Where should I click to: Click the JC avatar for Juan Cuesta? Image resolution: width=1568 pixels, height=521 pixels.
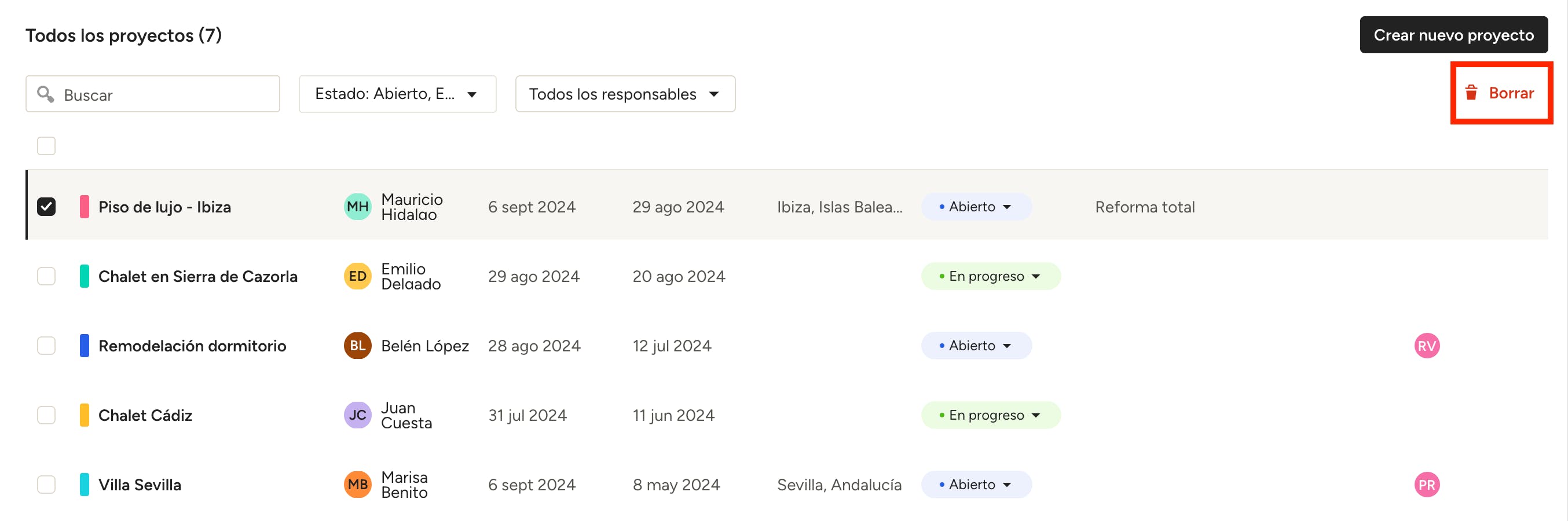coord(357,415)
